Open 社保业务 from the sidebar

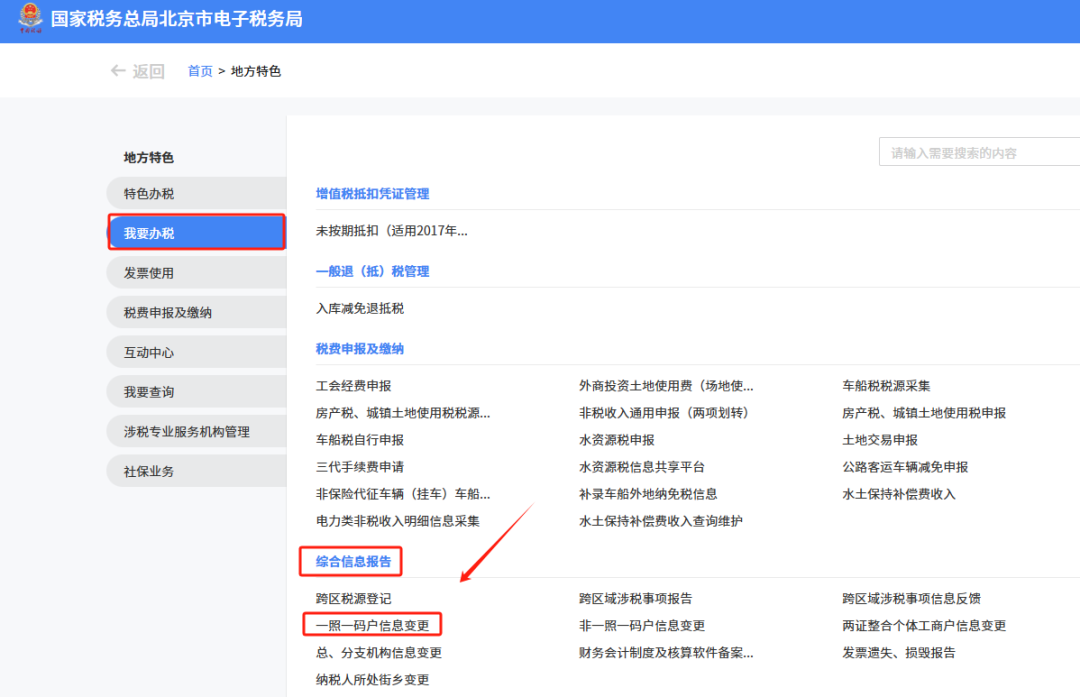pyautogui.click(x=196, y=470)
